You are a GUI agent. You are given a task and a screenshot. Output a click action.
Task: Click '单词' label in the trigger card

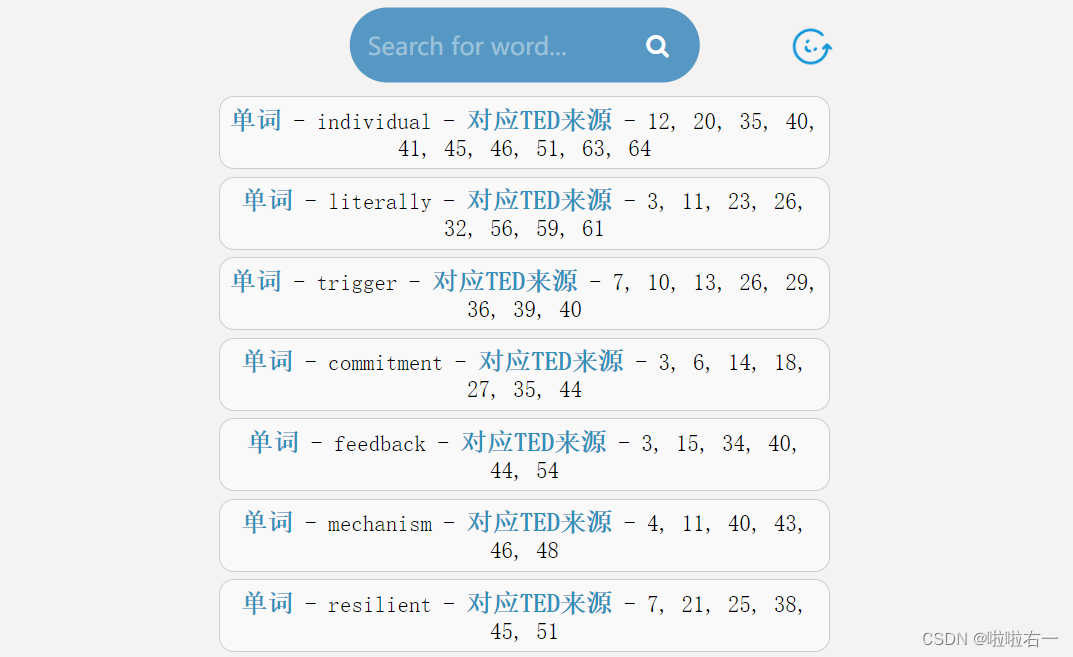(x=257, y=281)
